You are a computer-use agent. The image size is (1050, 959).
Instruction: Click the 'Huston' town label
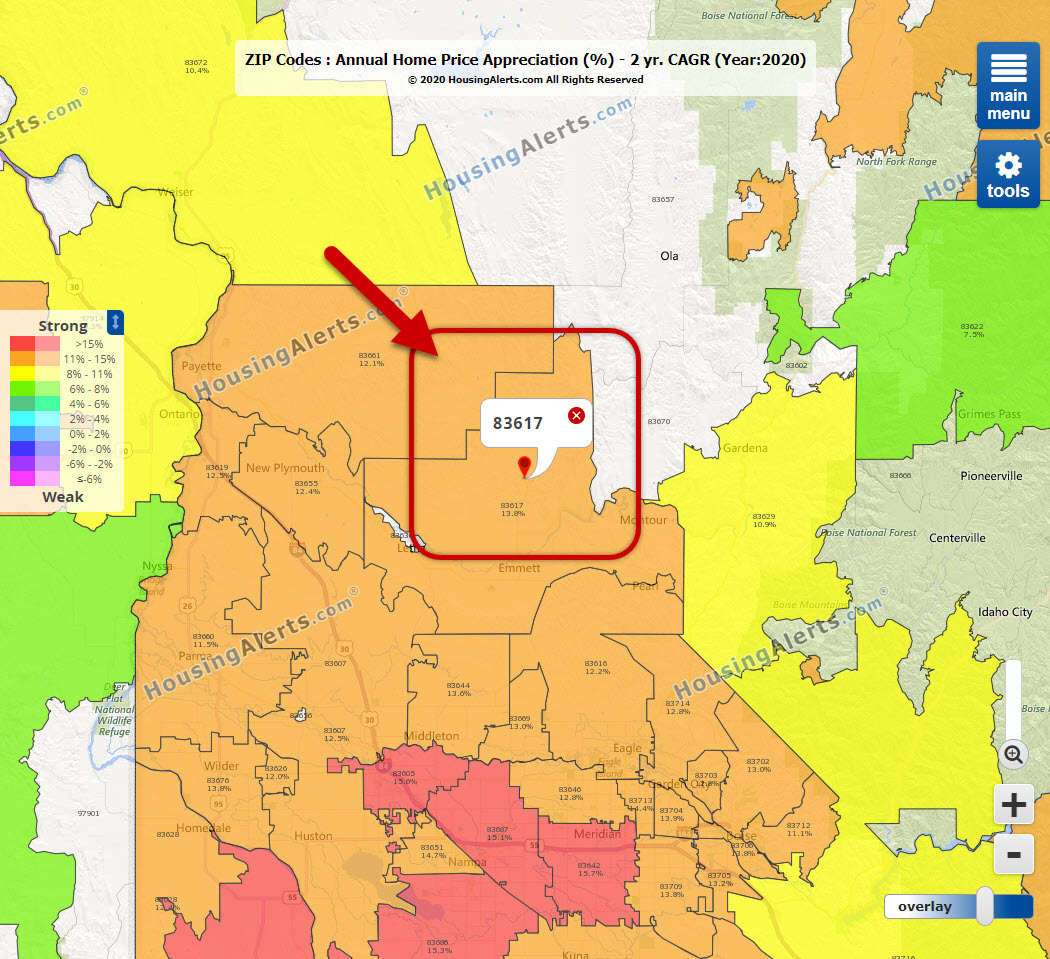click(313, 836)
